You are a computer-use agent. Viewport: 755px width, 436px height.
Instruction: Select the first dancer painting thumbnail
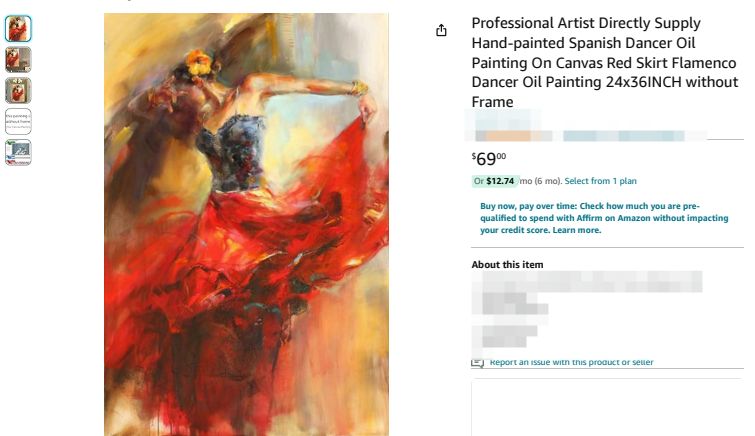coord(18,29)
